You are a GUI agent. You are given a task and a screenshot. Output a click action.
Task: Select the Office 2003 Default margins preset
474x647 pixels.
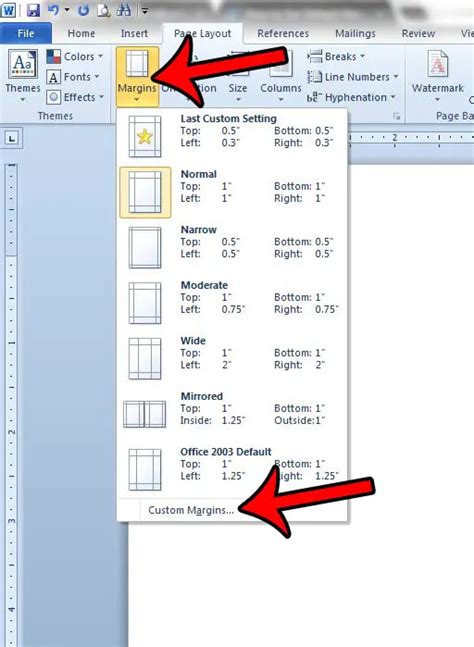click(232, 470)
